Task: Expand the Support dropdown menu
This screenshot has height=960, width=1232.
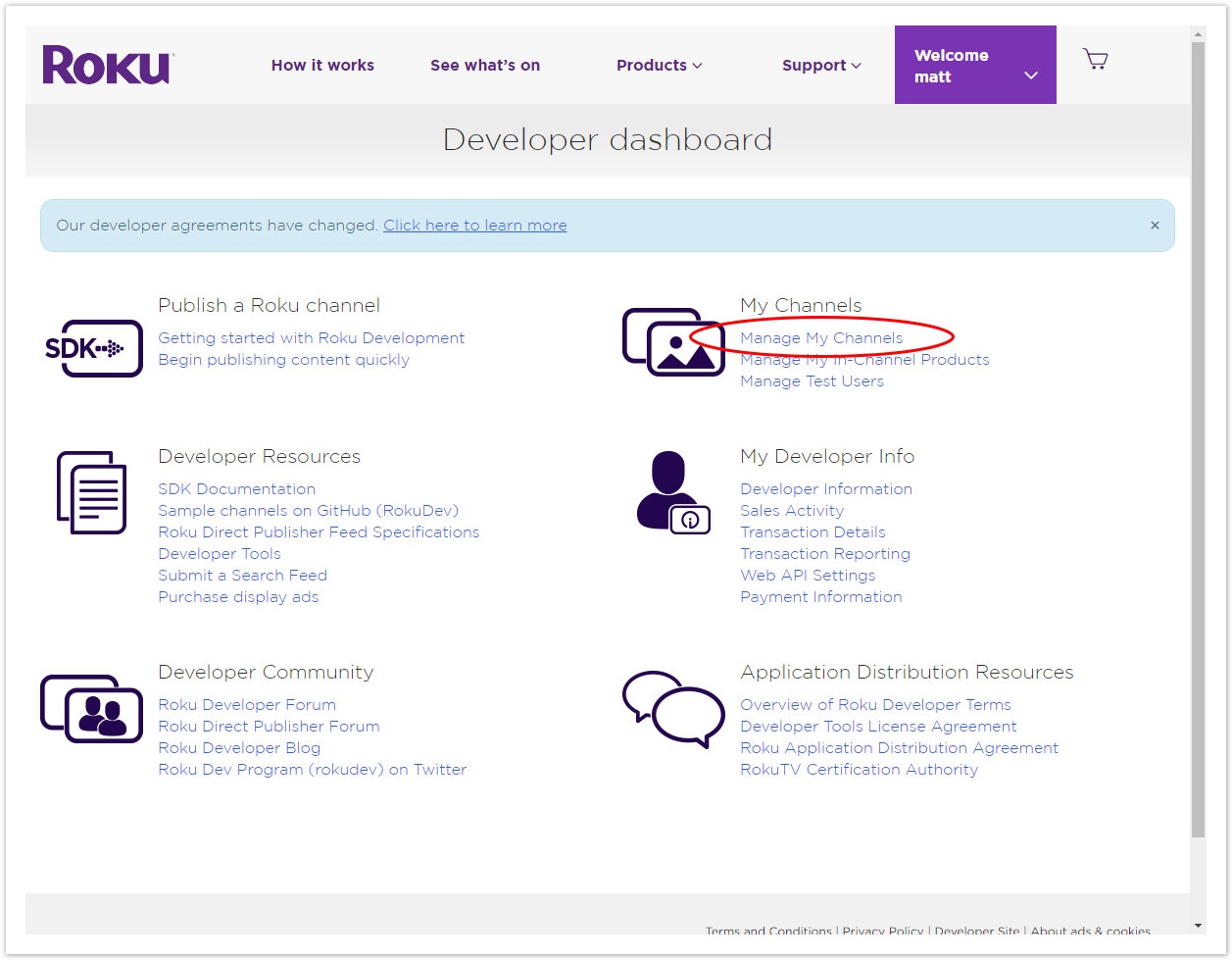Action: tap(821, 65)
